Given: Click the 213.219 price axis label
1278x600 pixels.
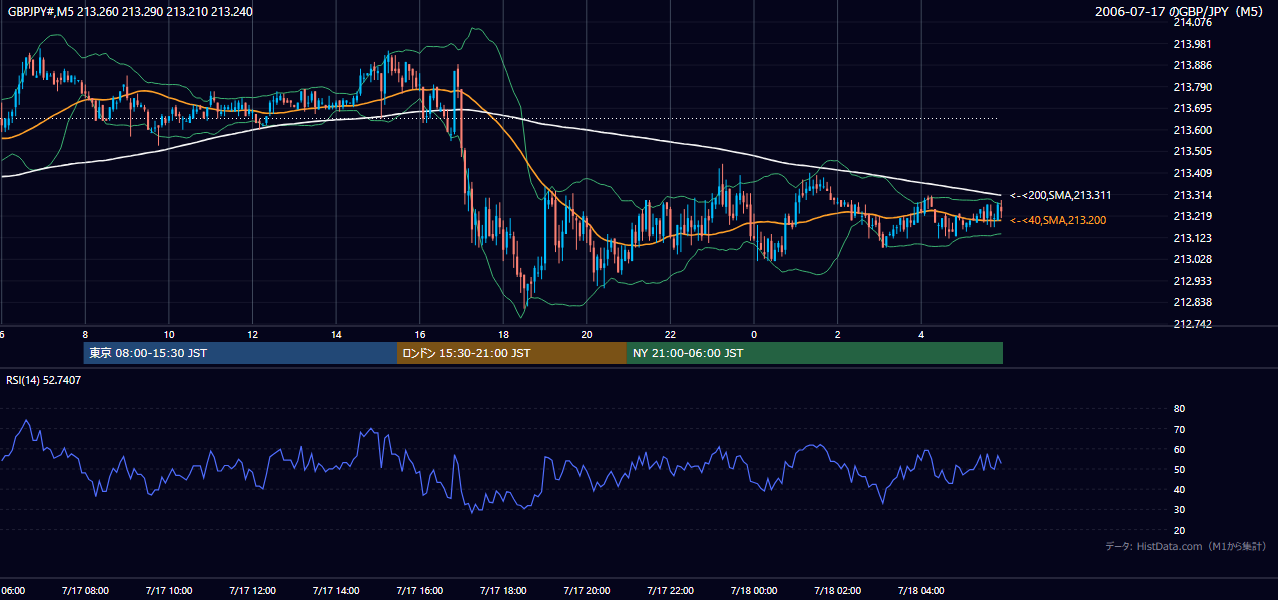Looking at the screenshot, I should (x=1191, y=216).
